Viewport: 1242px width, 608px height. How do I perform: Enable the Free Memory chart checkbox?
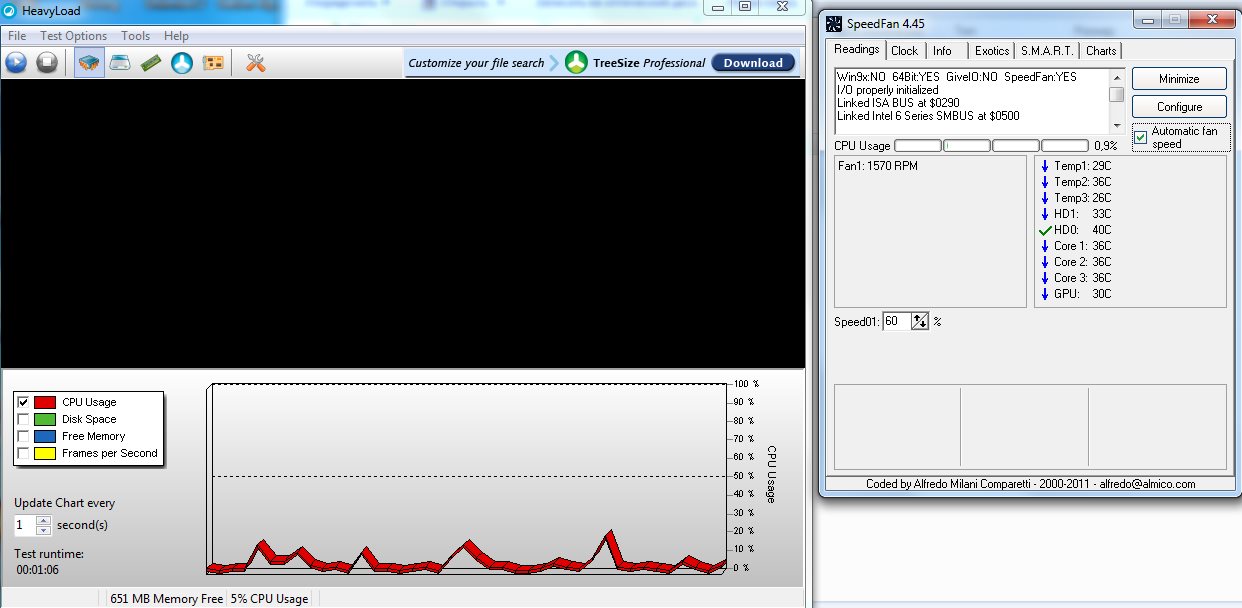[23, 436]
